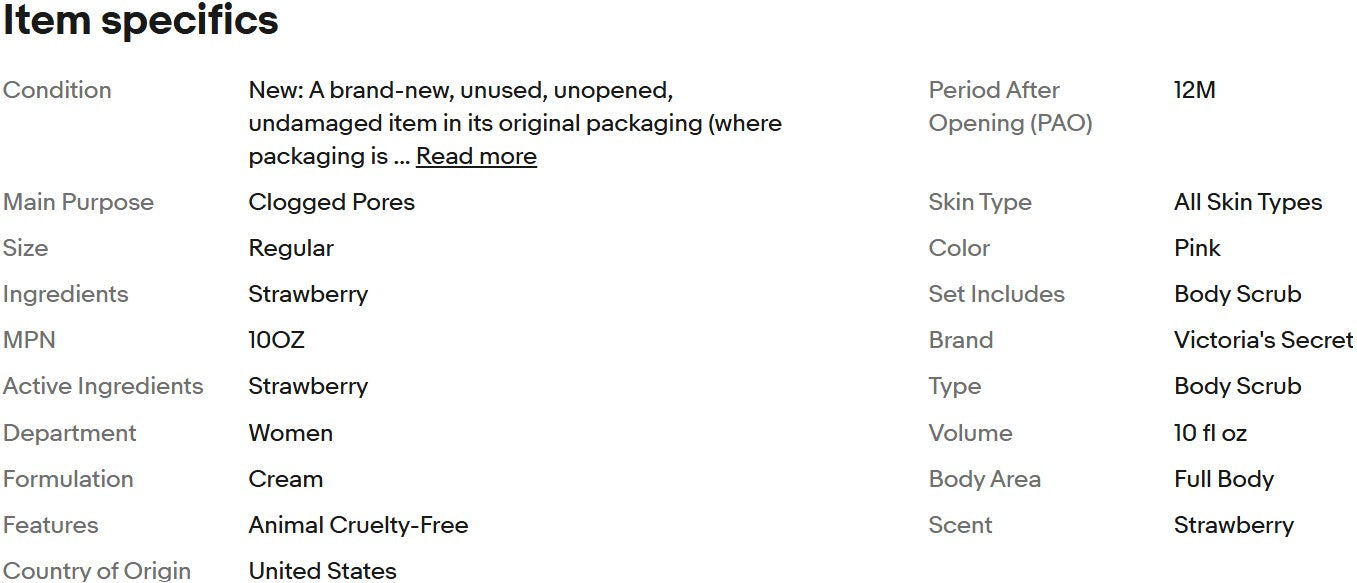Screen dimensions: 1357x583
Task: Click the 10 fl oz volume value
Action: point(1210,433)
